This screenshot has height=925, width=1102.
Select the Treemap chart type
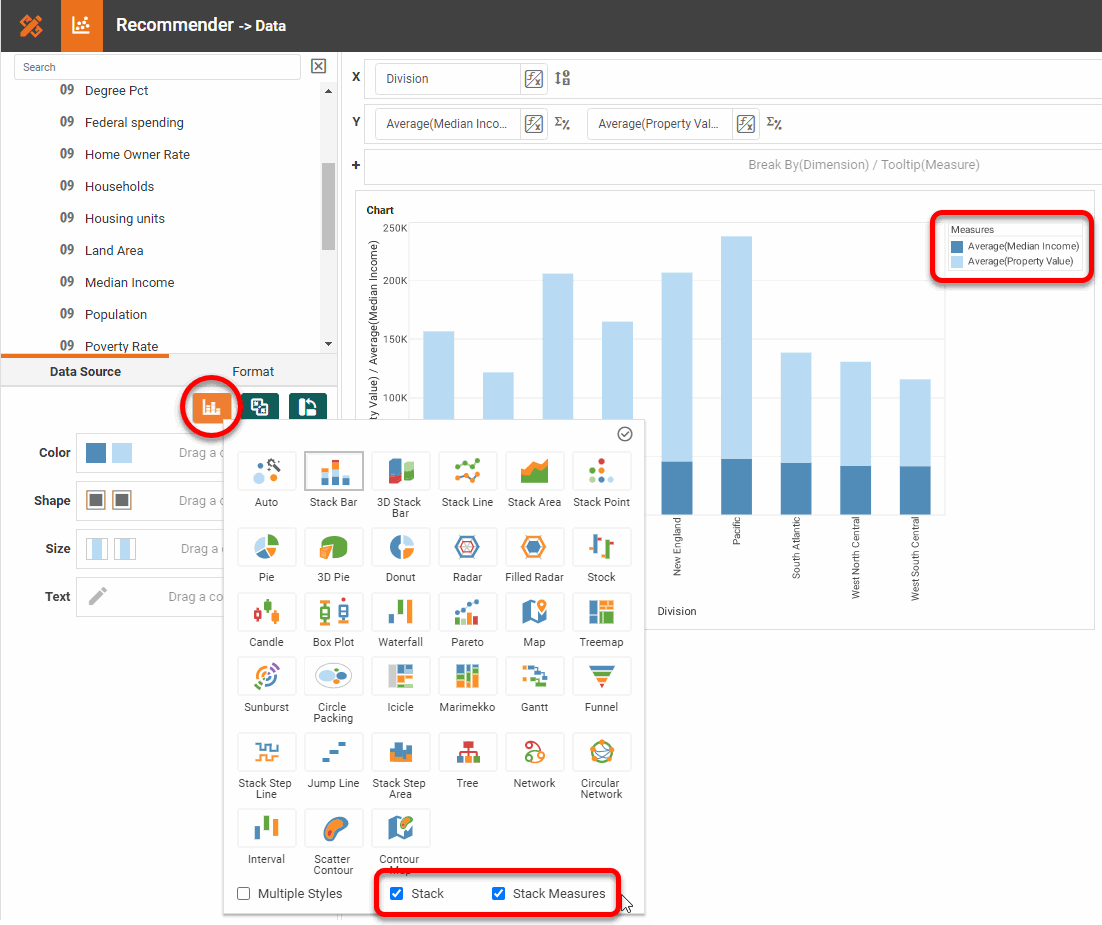click(x=601, y=612)
